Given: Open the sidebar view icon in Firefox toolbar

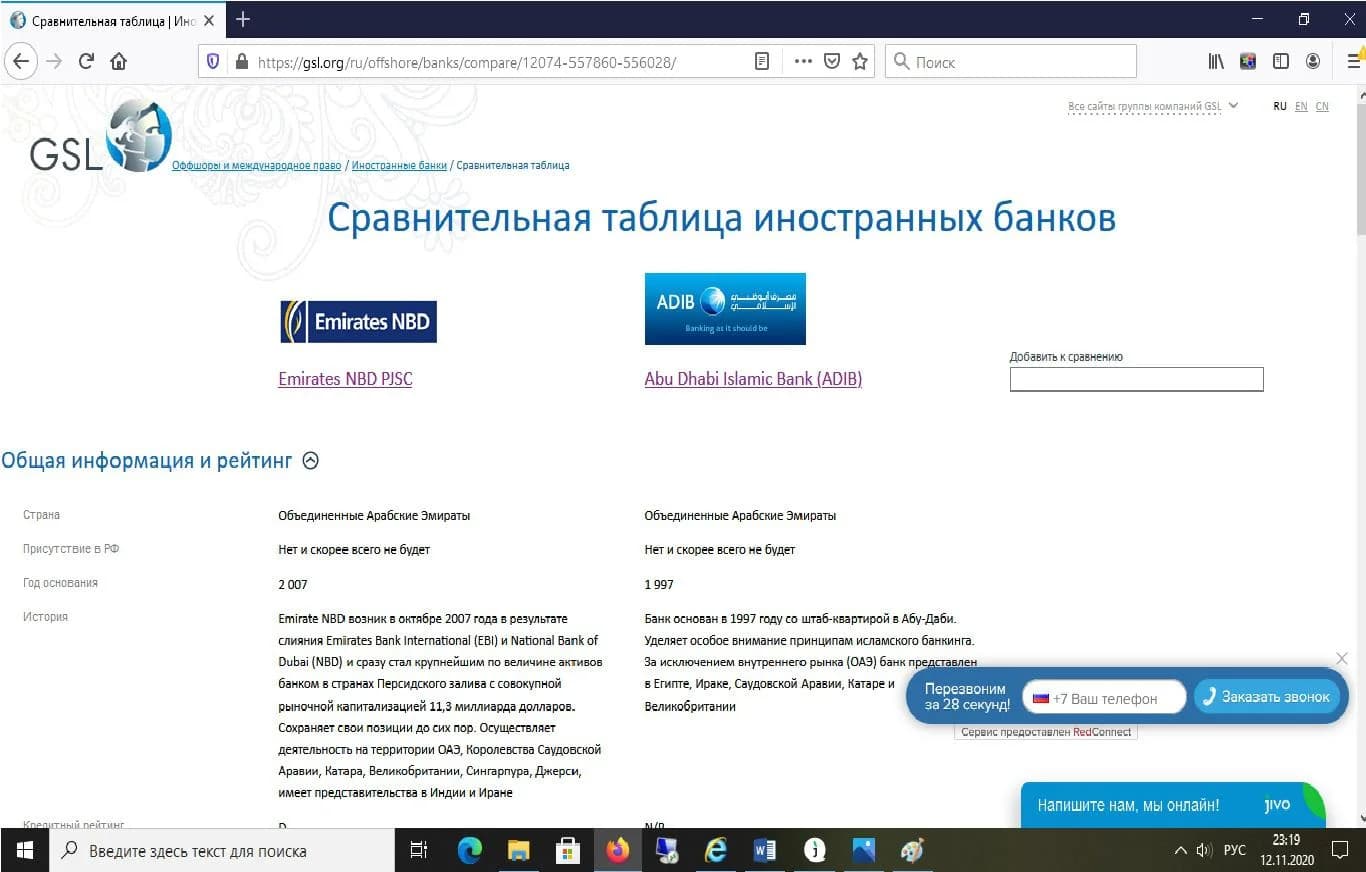Looking at the screenshot, I should pyautogui.click(x=1281, y=61).
